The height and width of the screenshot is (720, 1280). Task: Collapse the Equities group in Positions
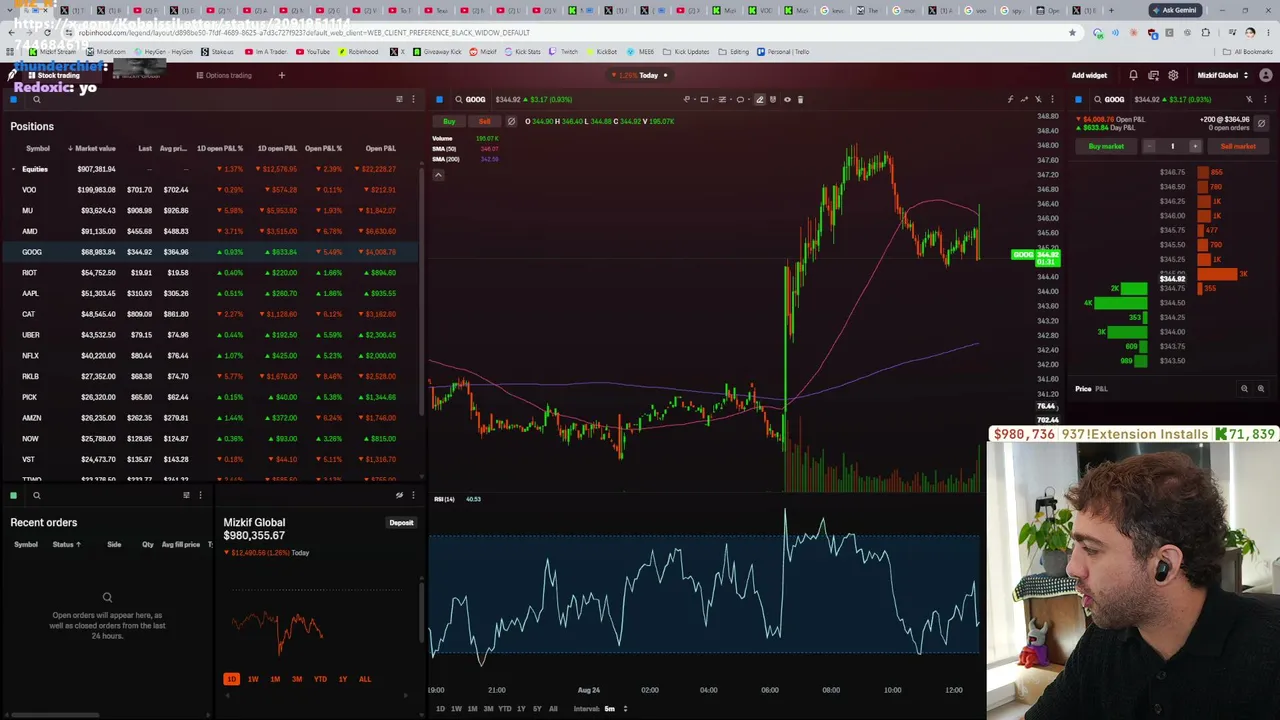coord(14,169)
